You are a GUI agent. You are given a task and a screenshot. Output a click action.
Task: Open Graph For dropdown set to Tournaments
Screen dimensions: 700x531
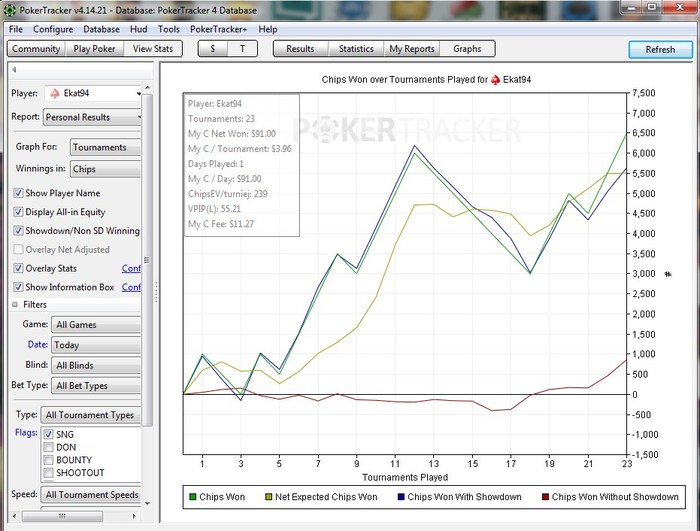105,147
